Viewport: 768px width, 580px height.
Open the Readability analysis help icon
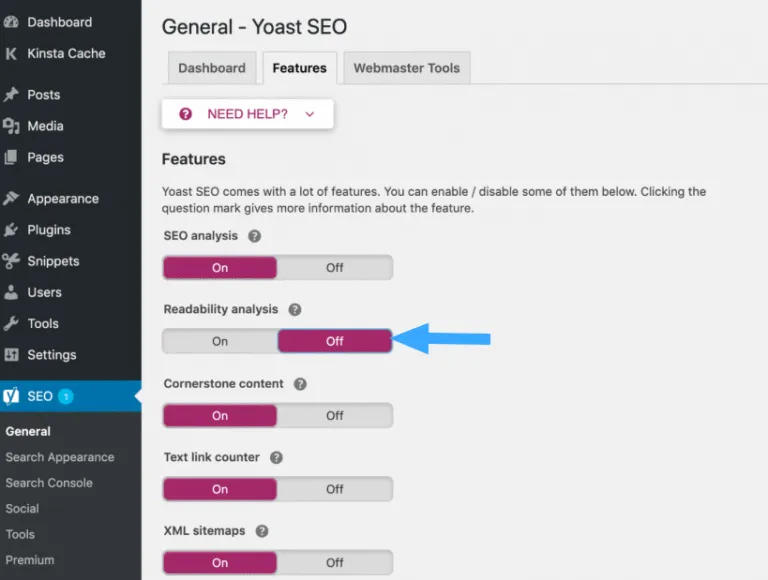(294, 310)
